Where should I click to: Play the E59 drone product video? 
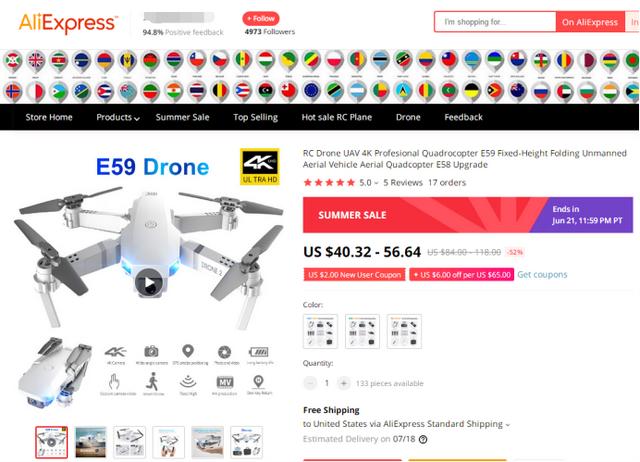[149, 282]
